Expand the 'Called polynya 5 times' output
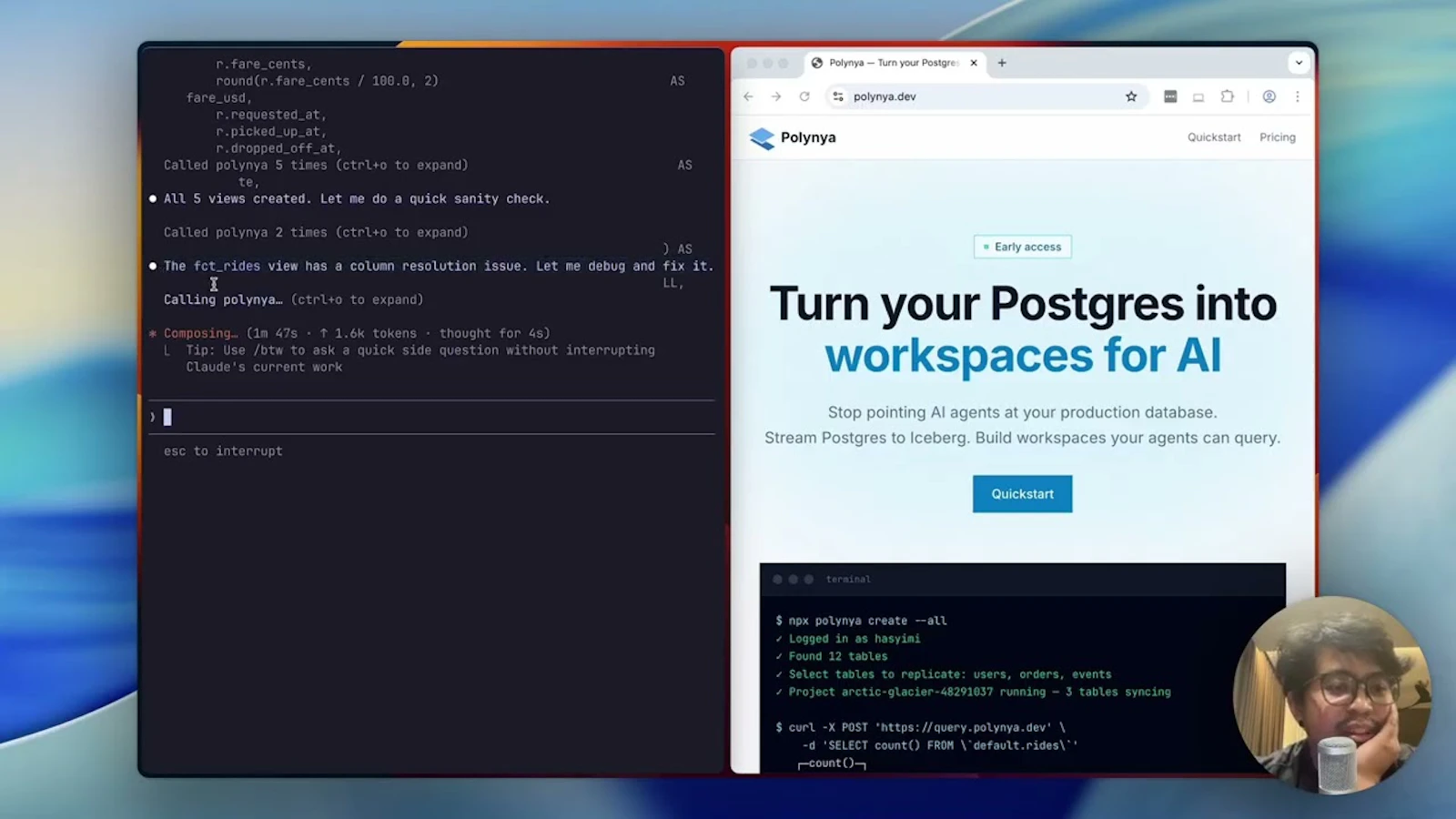Screen dimensions: 1456x819 (316, 166)
